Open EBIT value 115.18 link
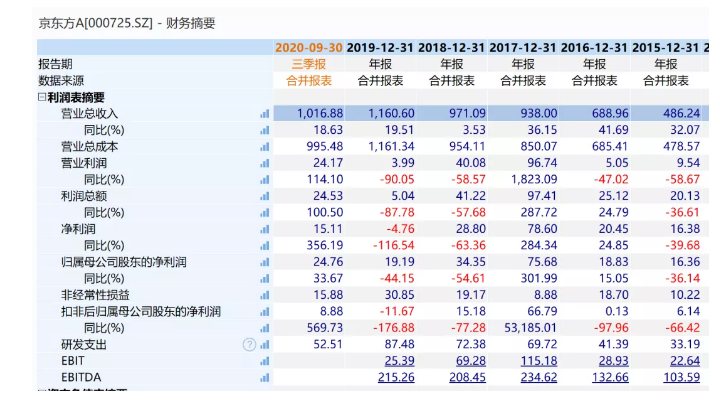This screenshot has height=411, width=720. [x=539, y=361]
